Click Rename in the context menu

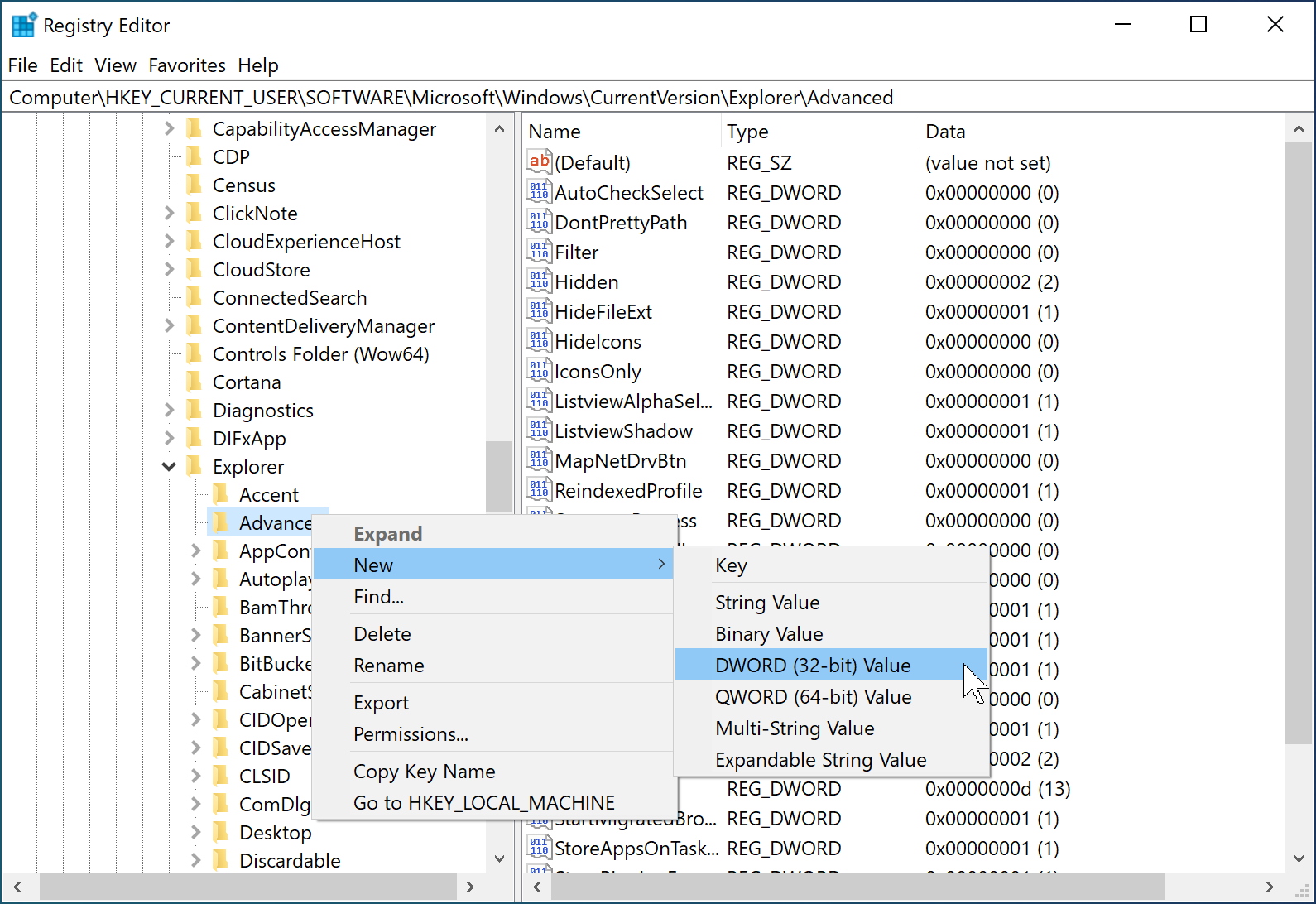click(494, 665)
